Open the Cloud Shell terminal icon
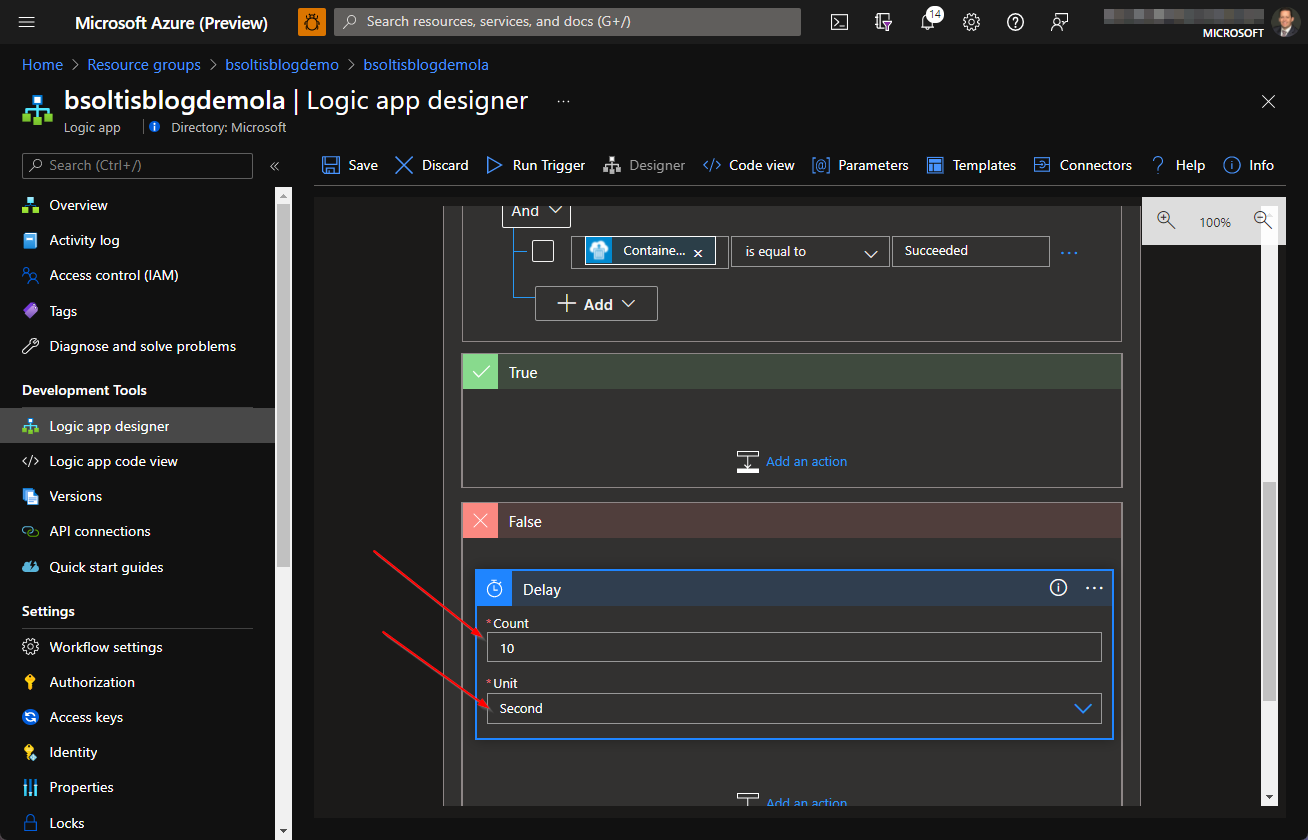 [840, 22]
